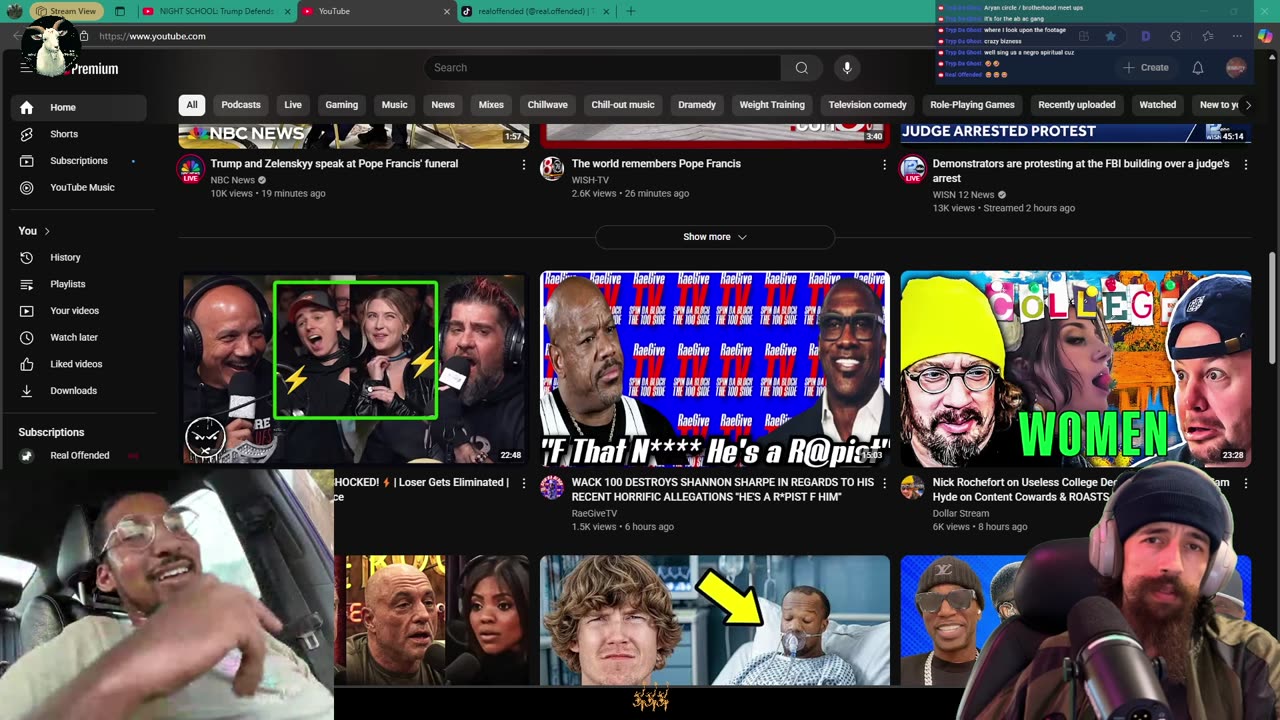Image resolution: width=1280 pixels, height=720 pixels.
Task: Start voice search with microphone icon
Action: 847,67
